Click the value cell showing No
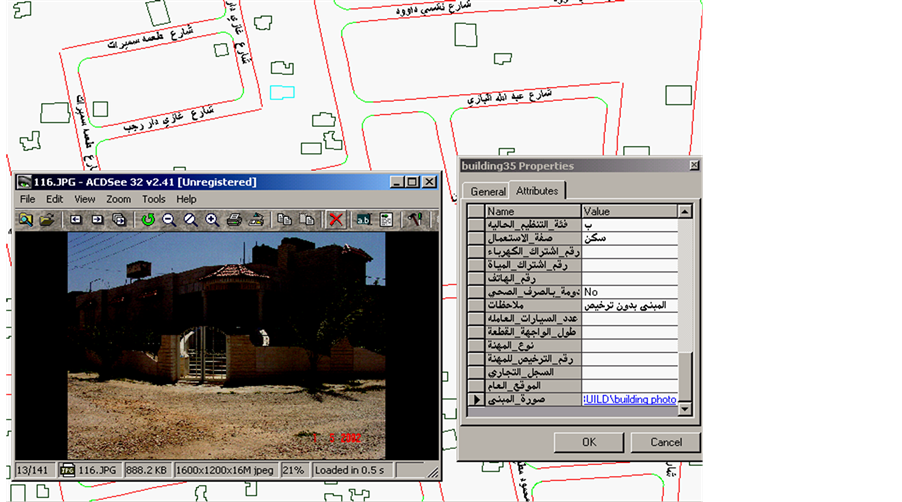902x502 pixels. [x=630, y=292]
